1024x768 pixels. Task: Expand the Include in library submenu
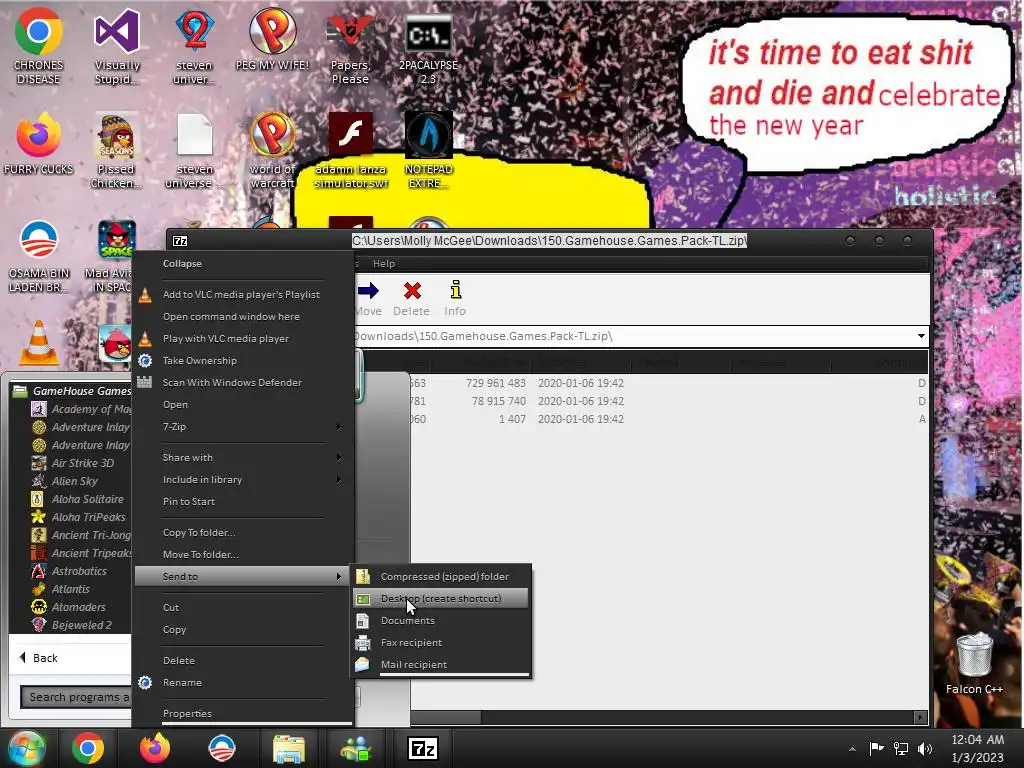pyautogui.click(x=243, y=479)
